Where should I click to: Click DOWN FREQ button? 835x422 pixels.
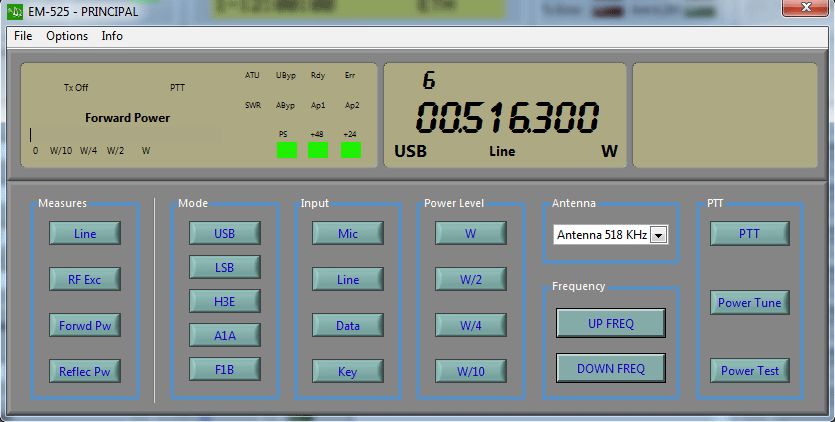(611, 368)
